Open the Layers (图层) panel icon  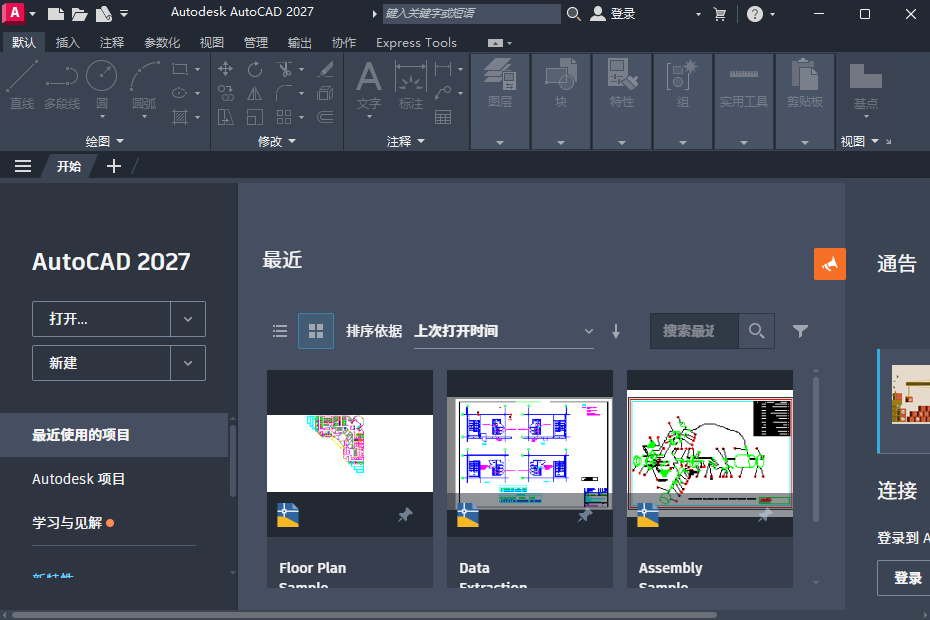[x=499, y=77]
